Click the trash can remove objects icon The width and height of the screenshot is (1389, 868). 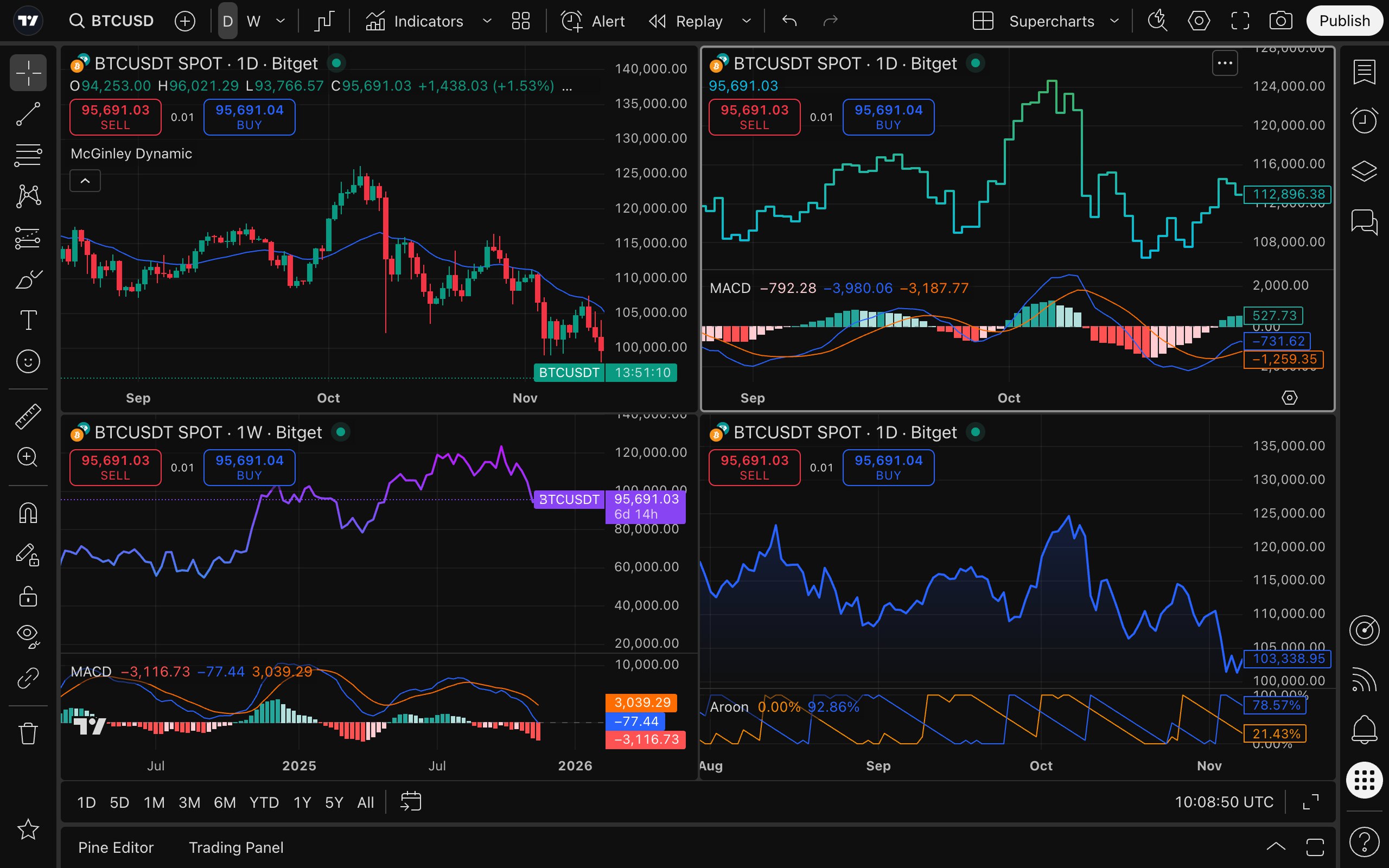pyautogui.click(x=28, y=733)
